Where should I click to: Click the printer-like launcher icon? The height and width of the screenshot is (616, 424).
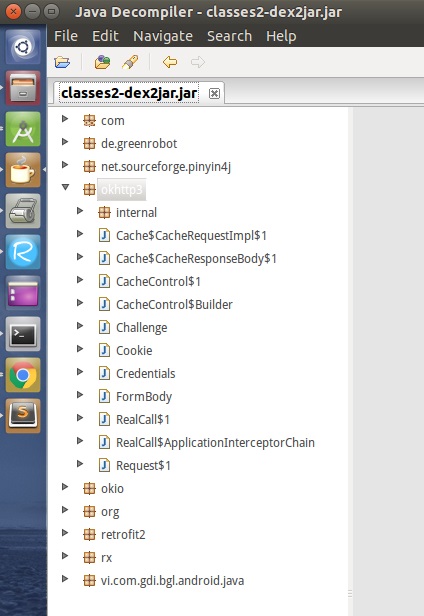click(23, 211)
